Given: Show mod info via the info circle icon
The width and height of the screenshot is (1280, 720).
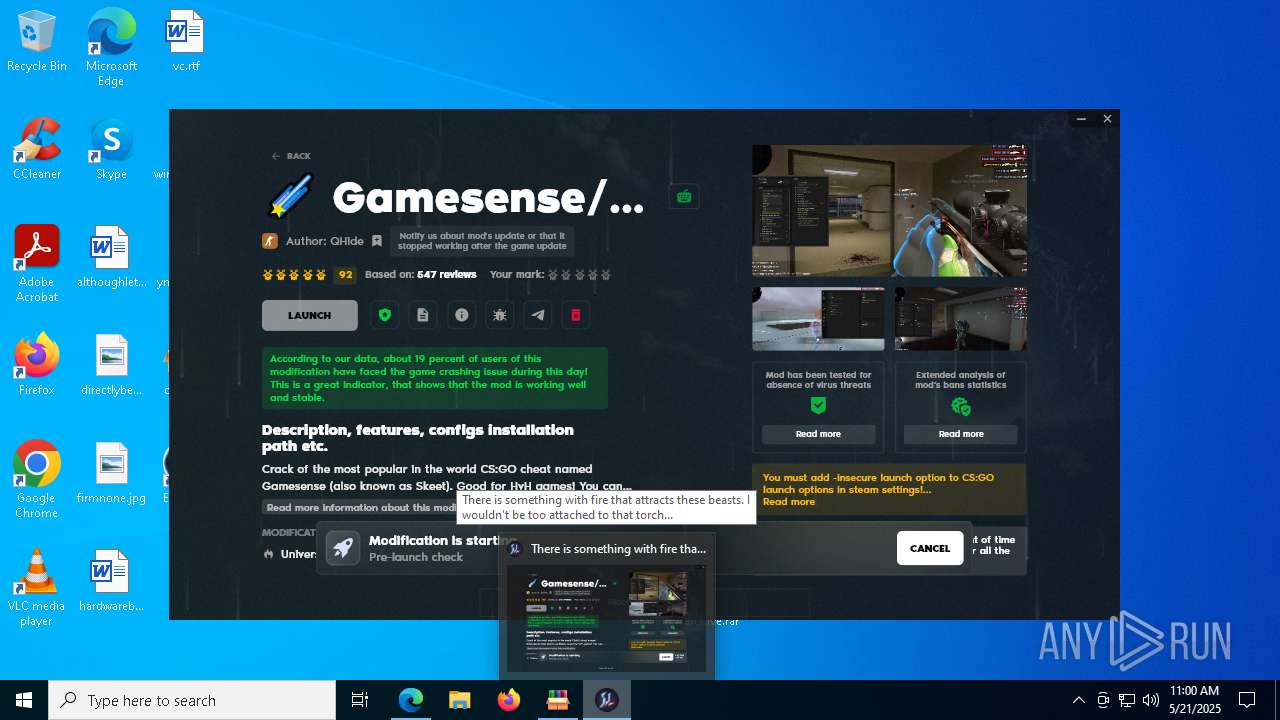Looking at the screenshot, I should tap(461, 315).
